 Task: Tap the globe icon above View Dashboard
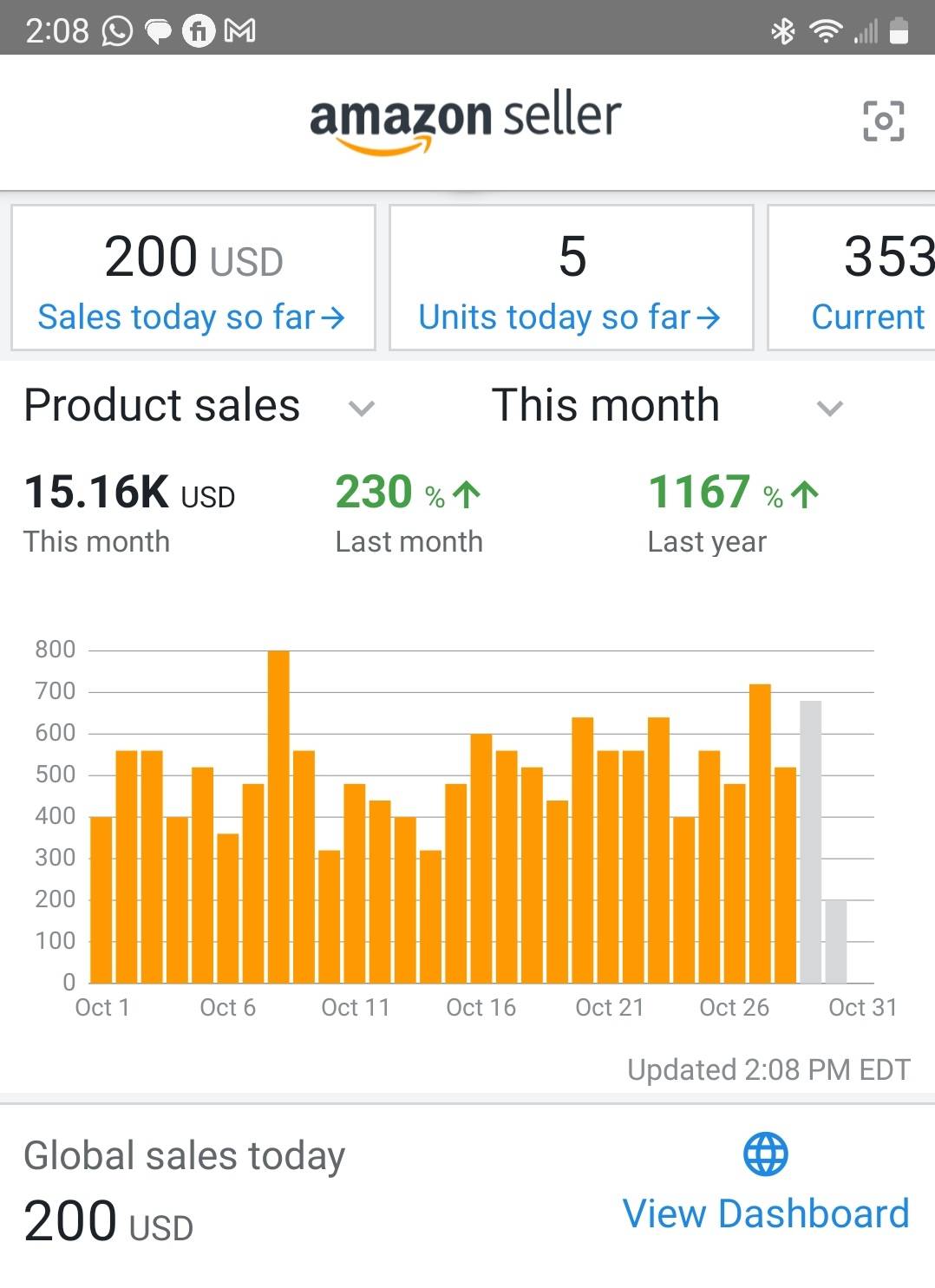pyautogui.click(x=765, y=1154)
